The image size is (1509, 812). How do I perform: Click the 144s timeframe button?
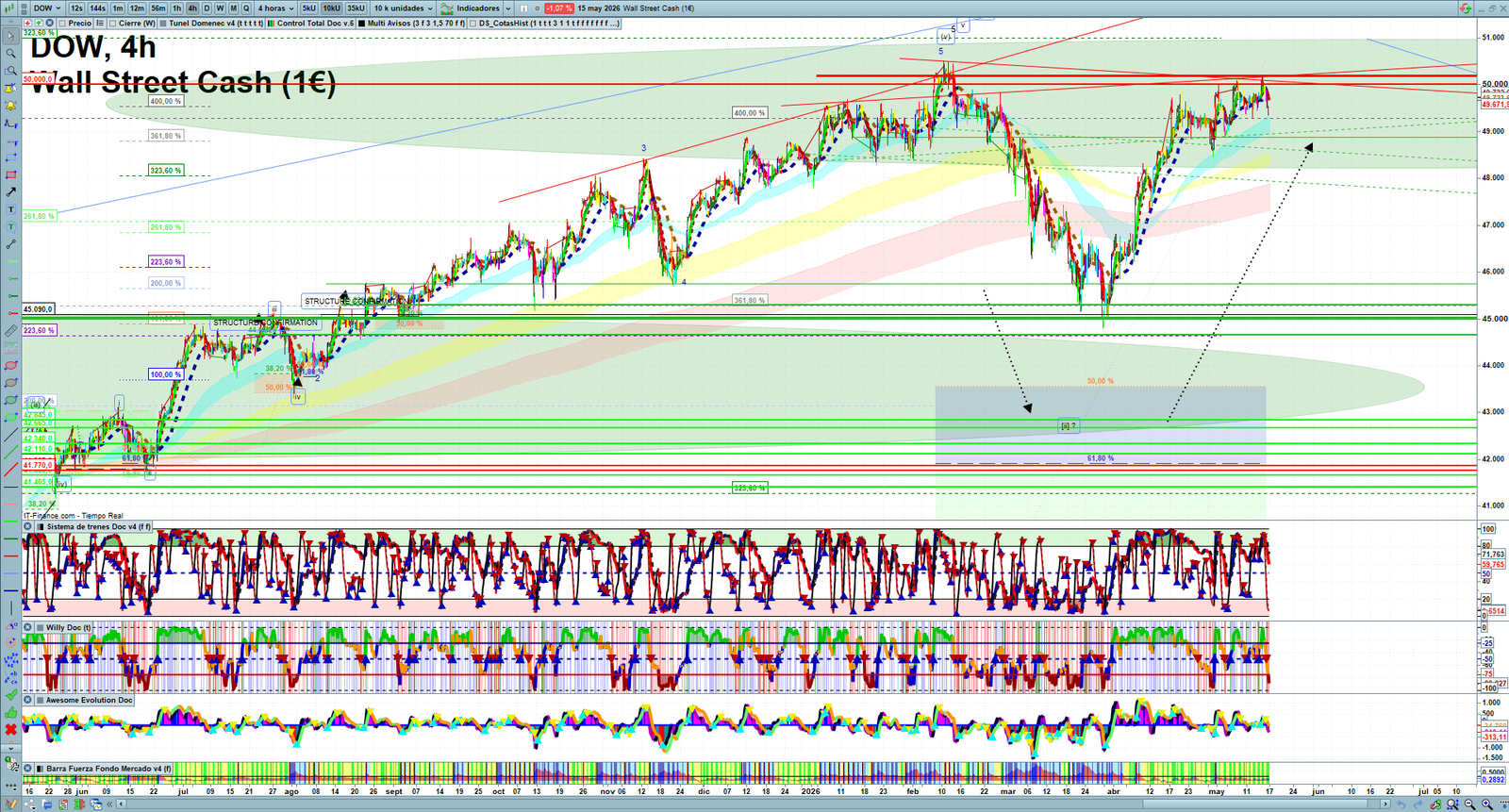(97, 8)
